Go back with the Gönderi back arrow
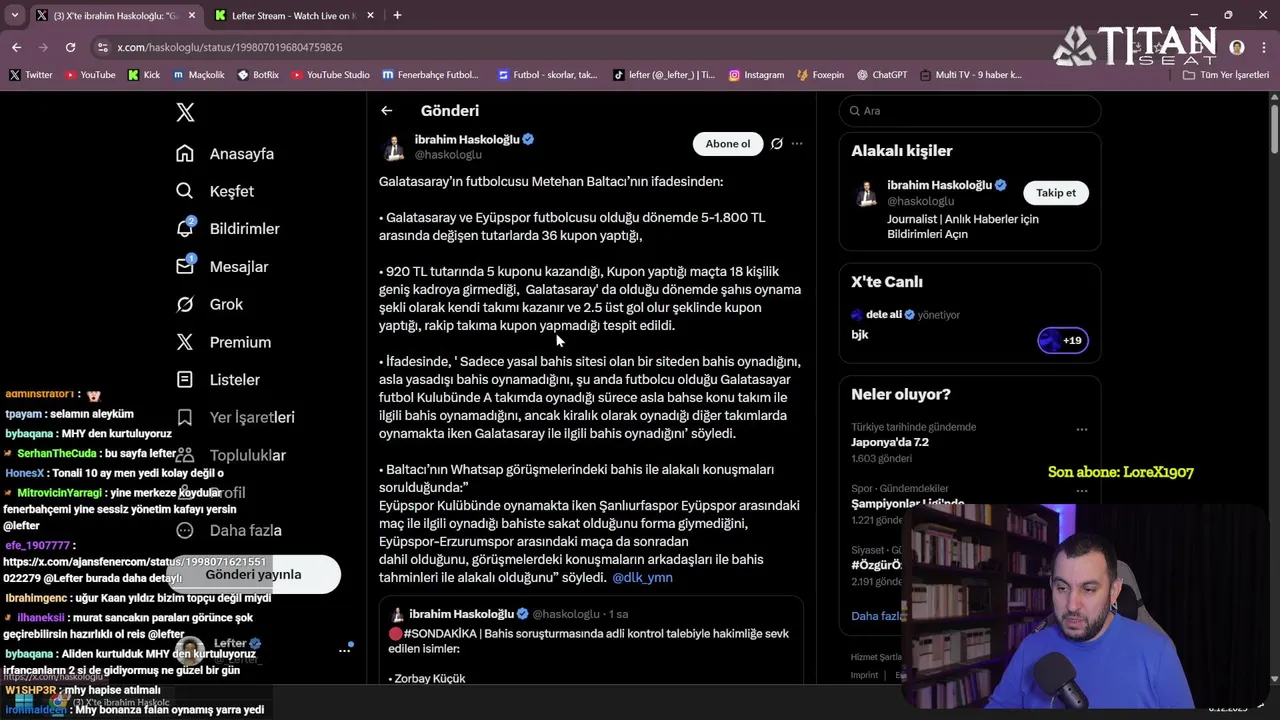1280x720 pixels. (386, 111)
